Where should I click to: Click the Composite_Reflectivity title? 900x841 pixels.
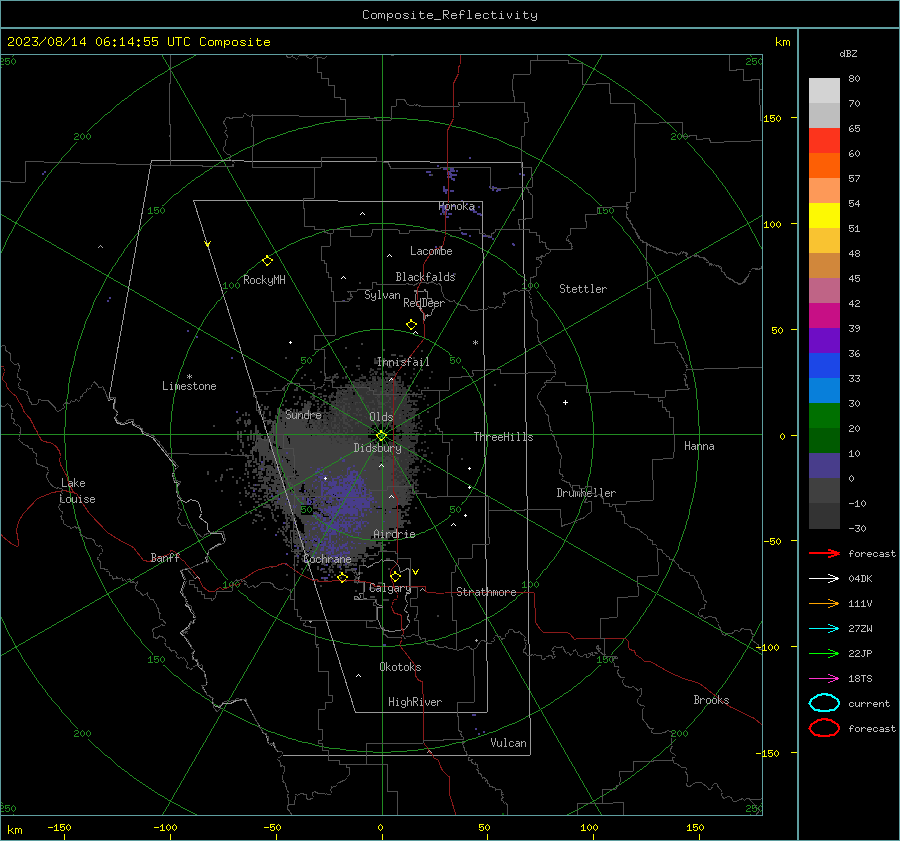pyautogui.click(x=450, y=14)
